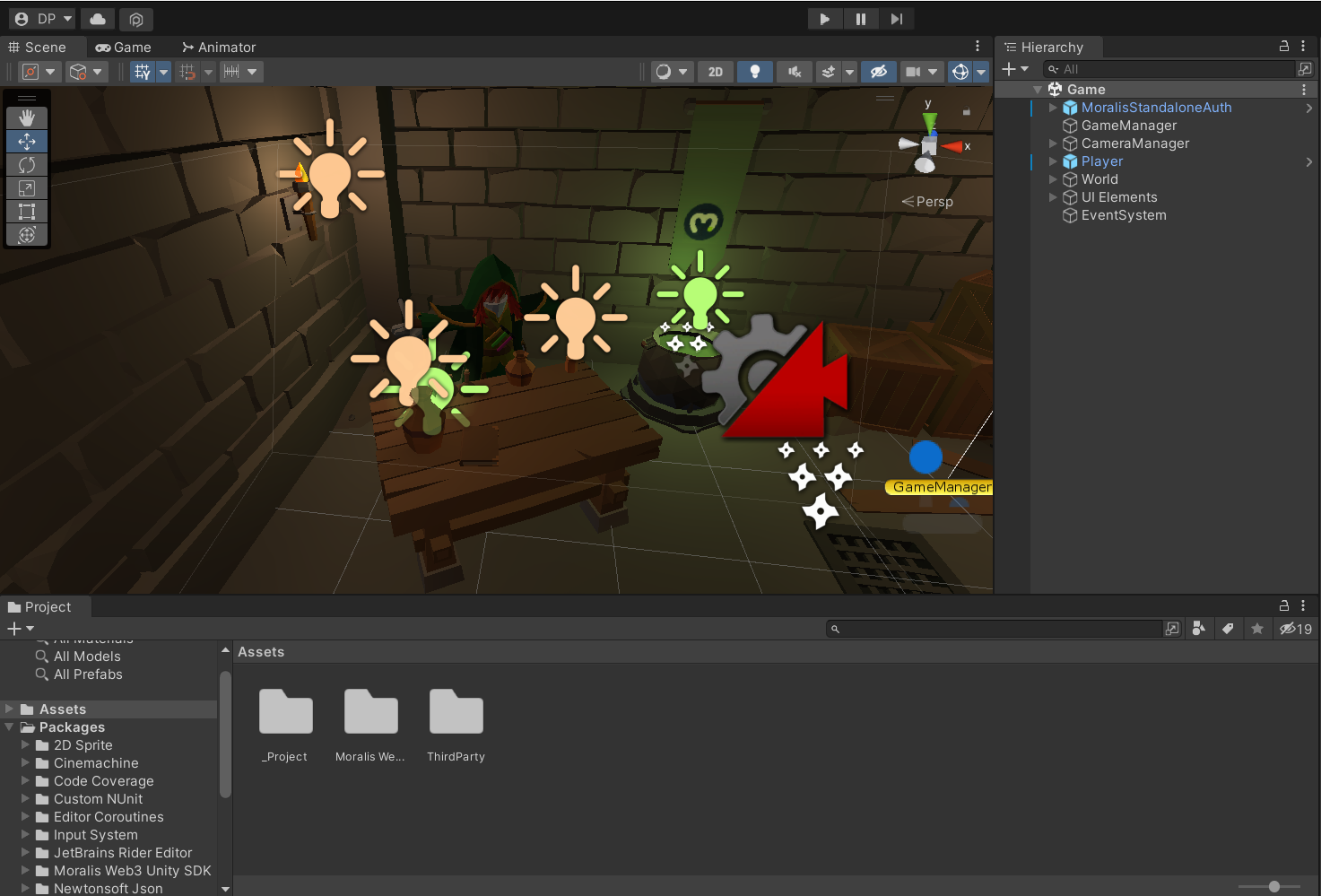The image size is (1321, 896).
Task: Toggle scene visibility with crossed-eye button
Action: (879, 72)
